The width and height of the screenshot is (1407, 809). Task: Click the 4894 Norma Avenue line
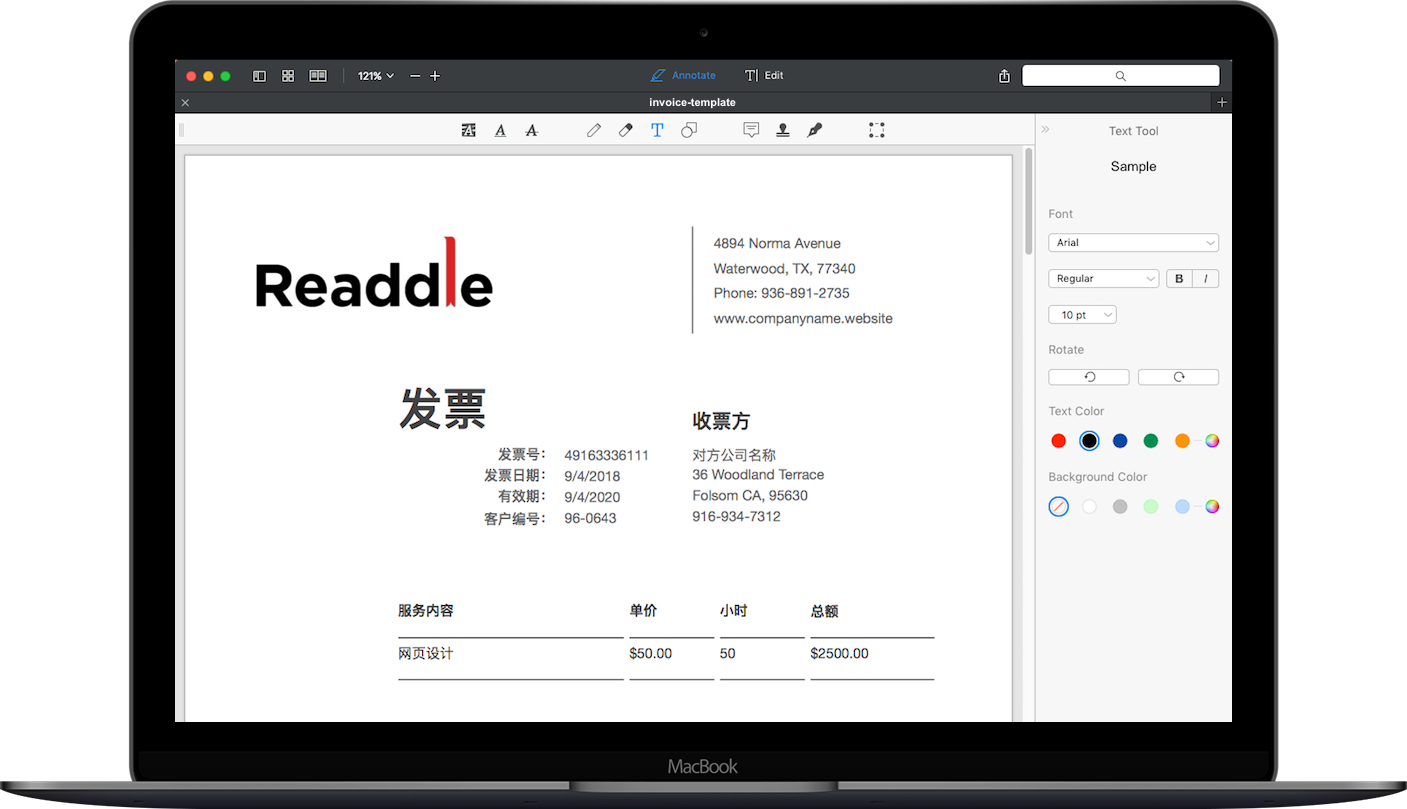pyautogui.click(x=777, y=243)
